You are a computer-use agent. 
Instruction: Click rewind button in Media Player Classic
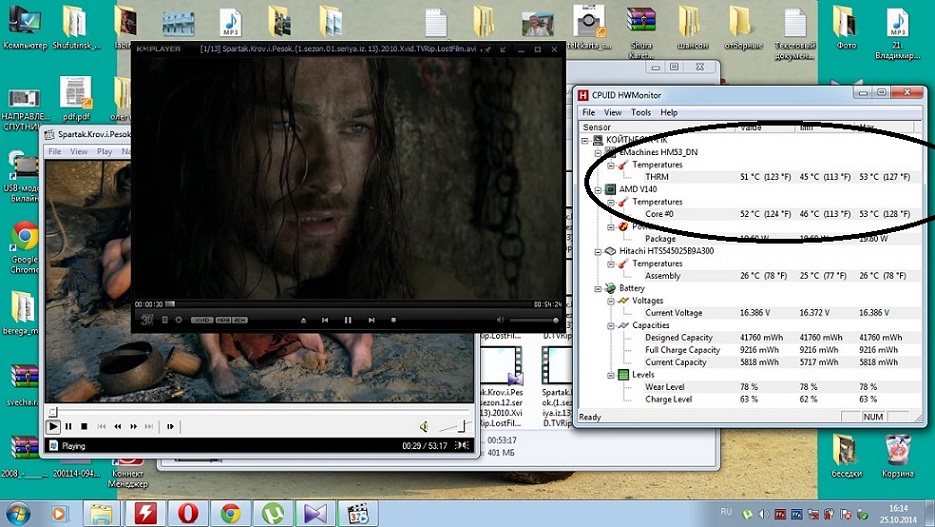point(117,426)
